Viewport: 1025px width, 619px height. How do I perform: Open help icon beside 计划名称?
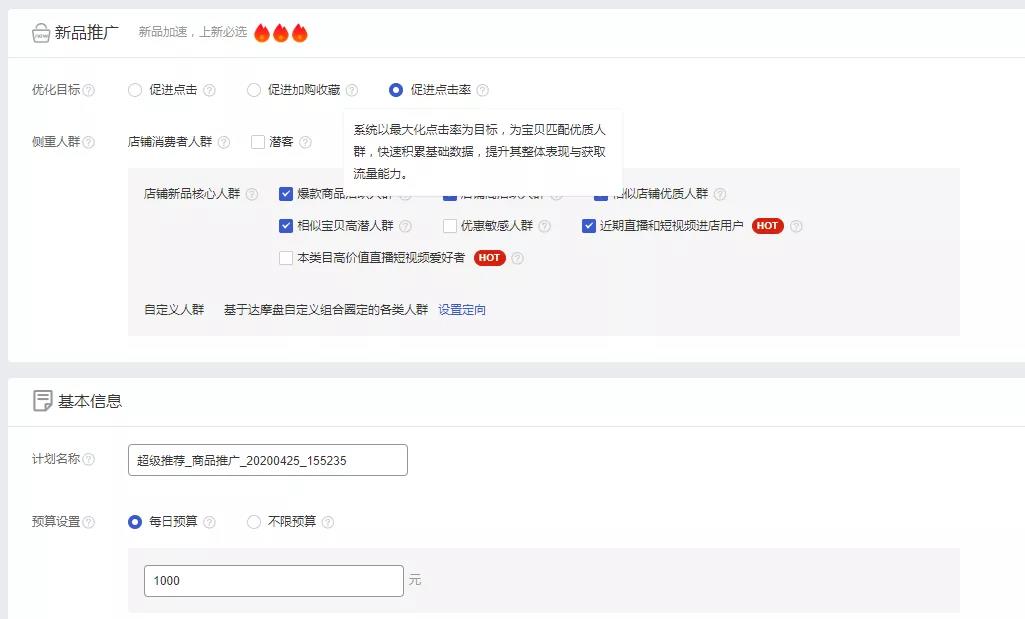pos(89,460)
